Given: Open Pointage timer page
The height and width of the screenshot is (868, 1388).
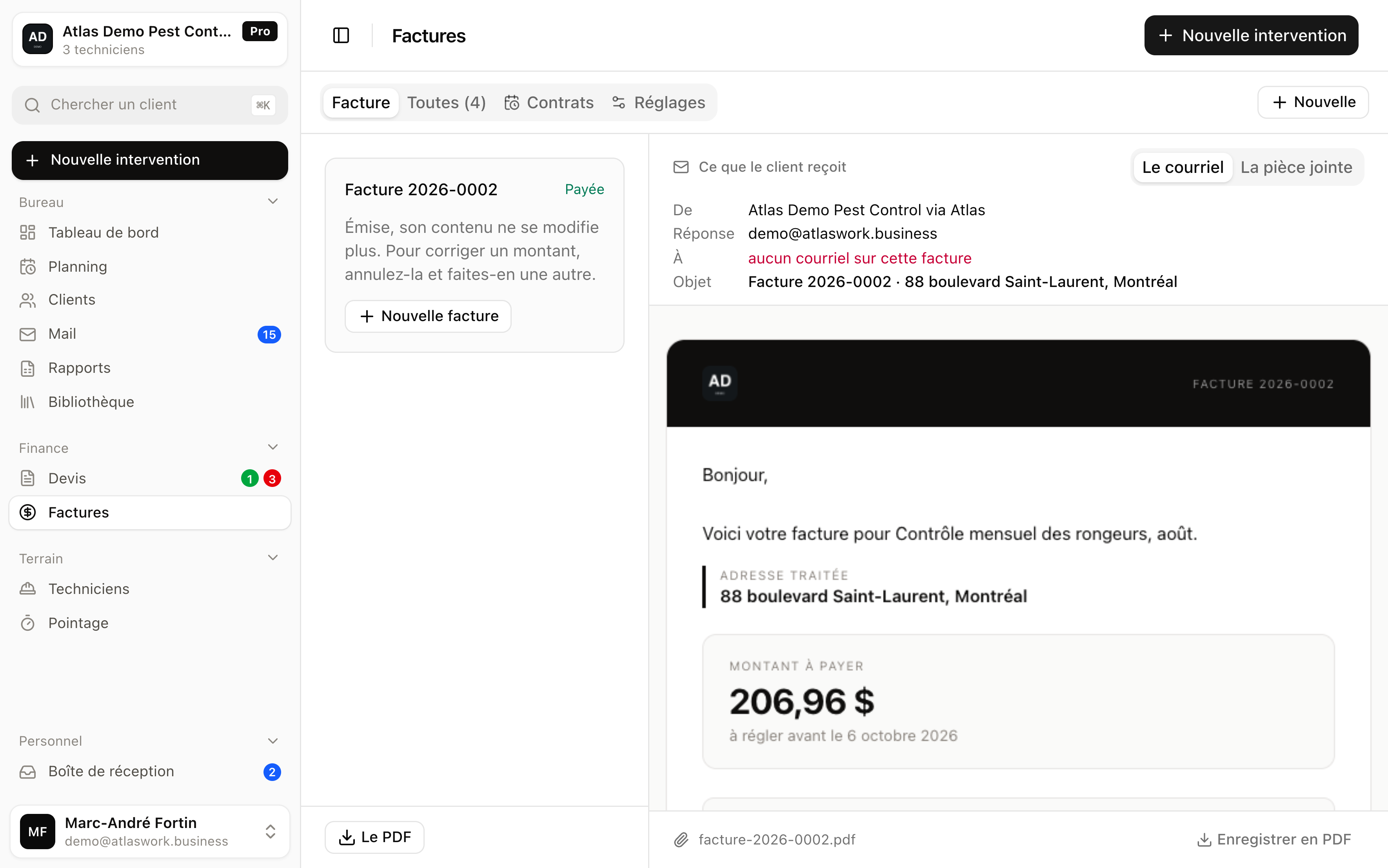Looking at the screenshot, I should [149, 623].
